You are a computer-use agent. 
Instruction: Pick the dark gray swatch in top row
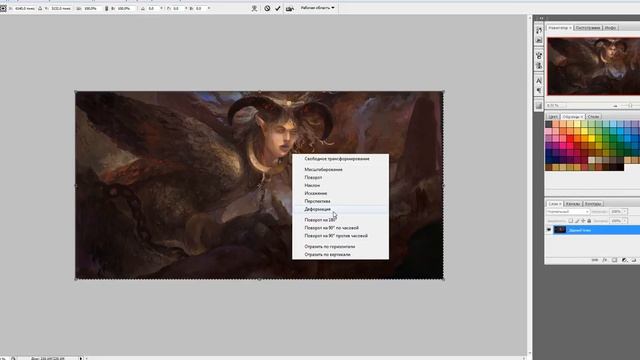(549, 124)
